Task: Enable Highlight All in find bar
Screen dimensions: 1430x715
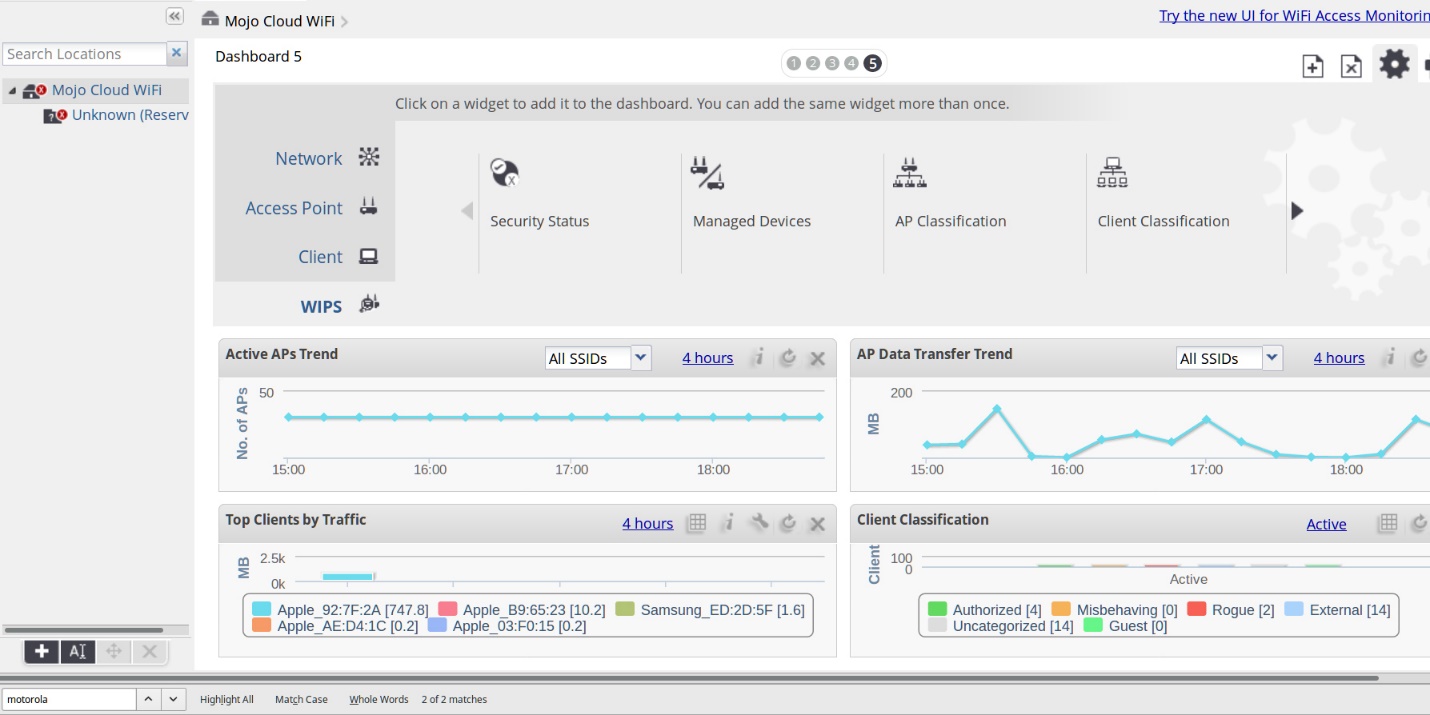Action: tap(225, 699)
